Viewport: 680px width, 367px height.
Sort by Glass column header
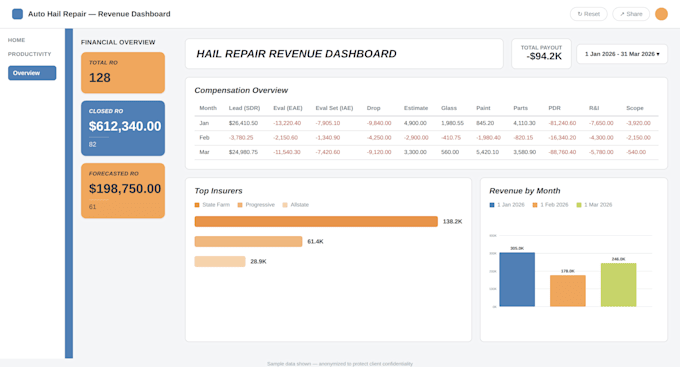[x=449, y=108]
